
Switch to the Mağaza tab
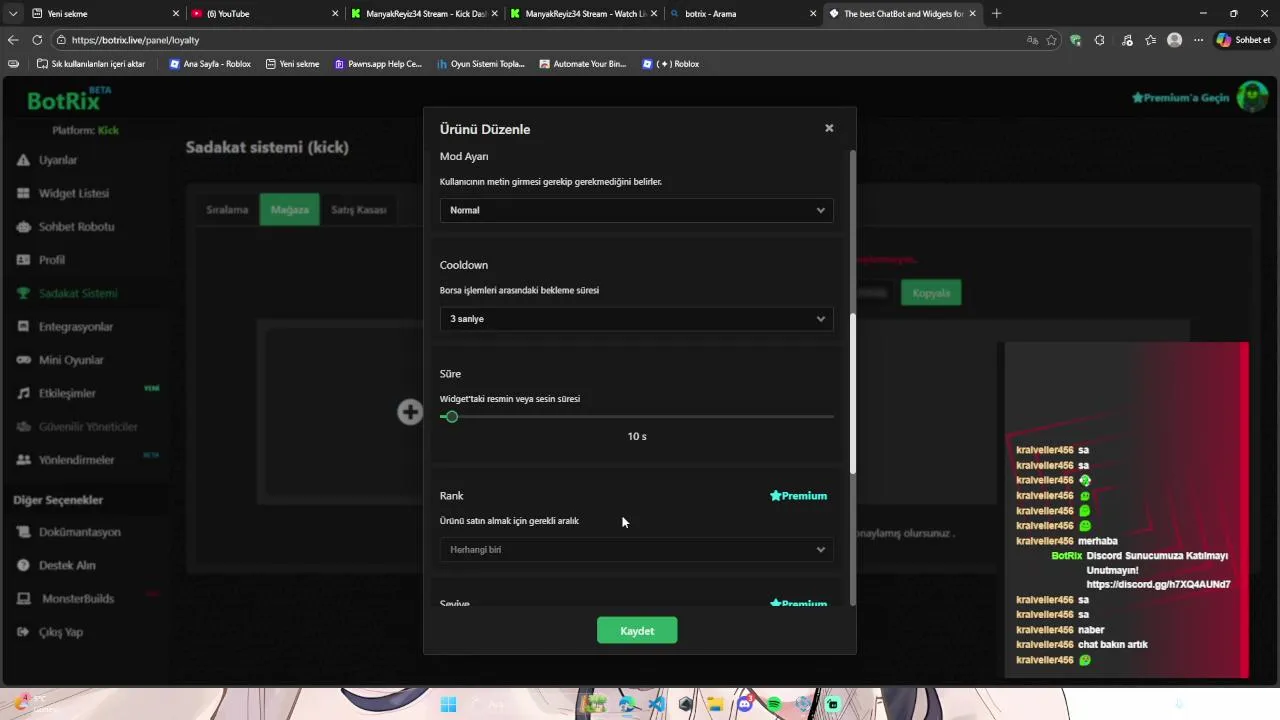point(289,210)
